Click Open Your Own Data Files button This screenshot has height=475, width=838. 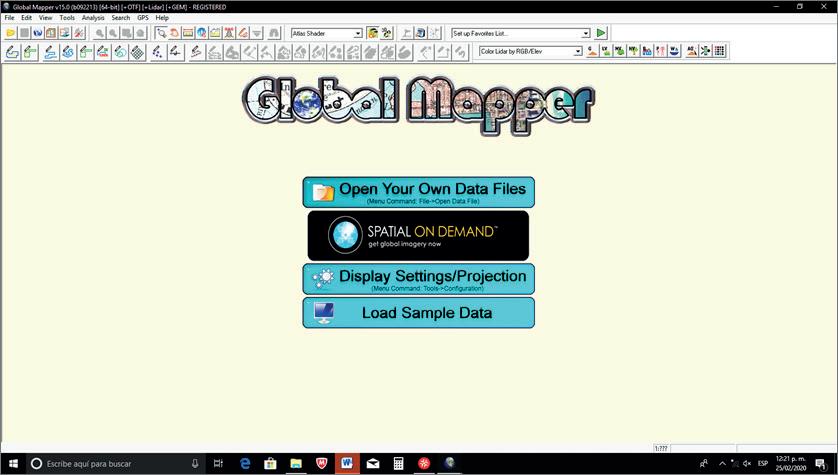click(418, 192)
